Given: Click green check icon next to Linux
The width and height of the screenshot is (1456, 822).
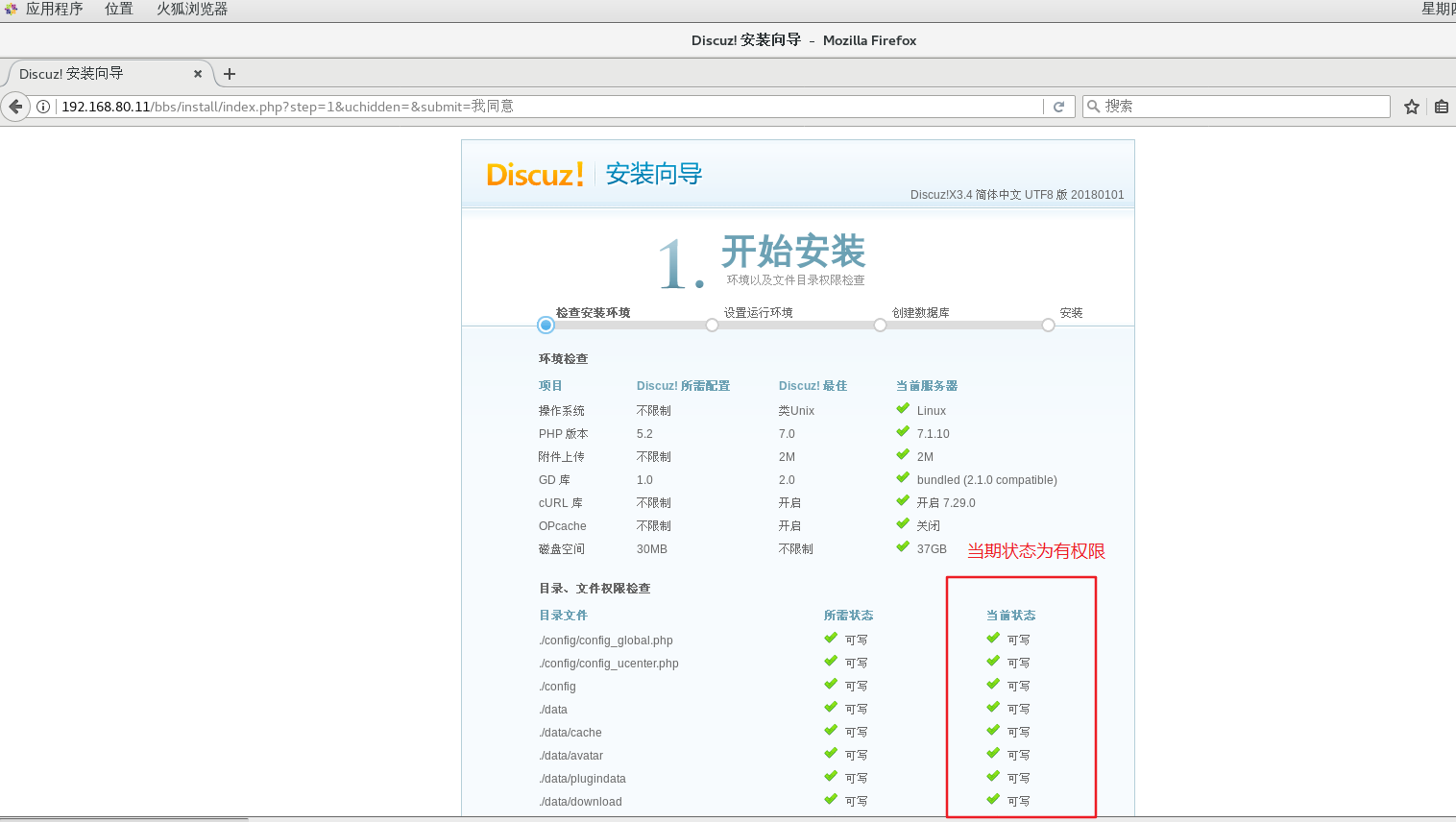Looking at the screenshot, I should 903,409.
